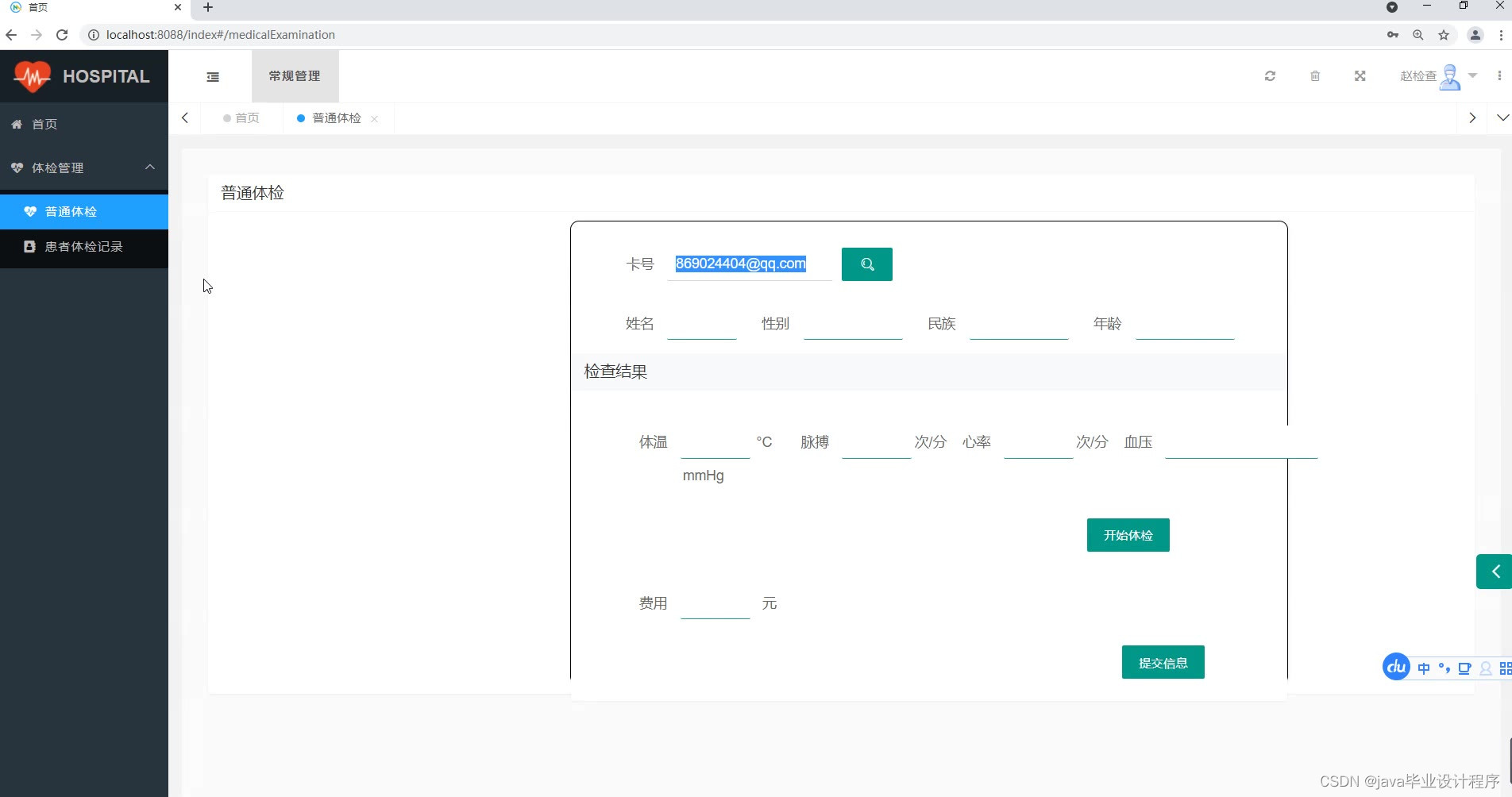Click the 心率 input field

click(x=1039, y=442)
